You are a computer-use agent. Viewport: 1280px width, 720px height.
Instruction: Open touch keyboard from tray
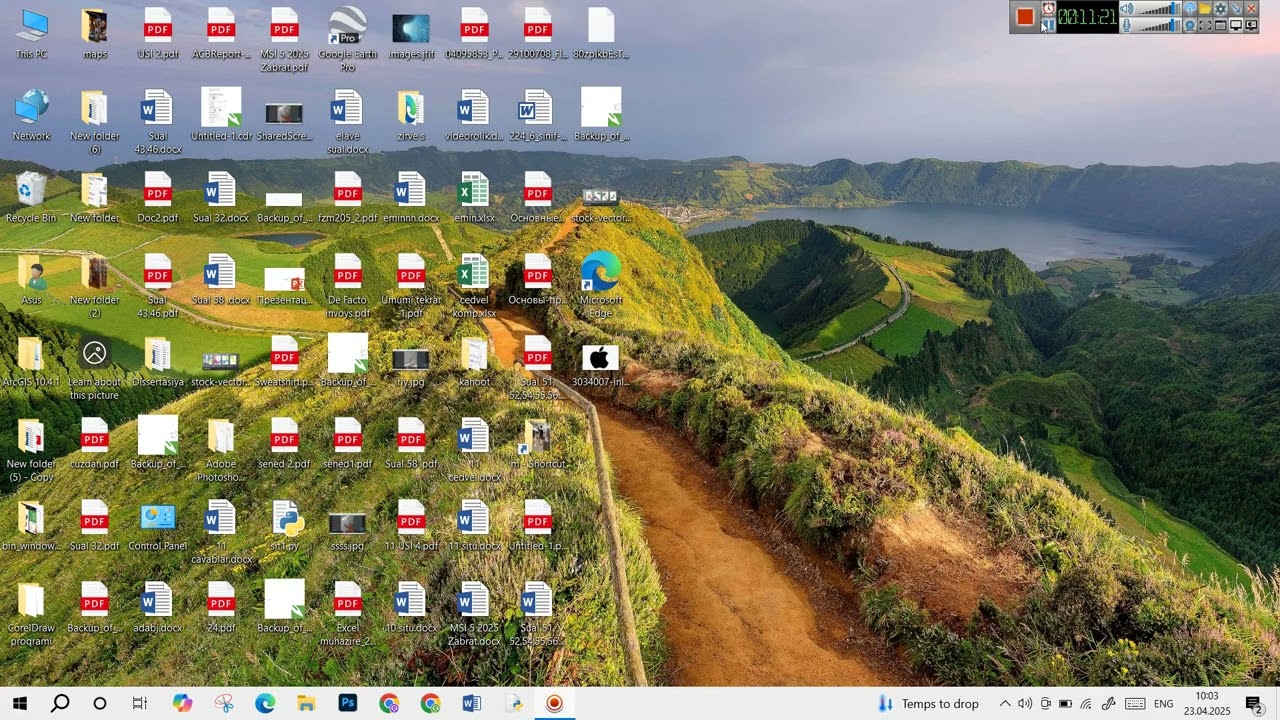click(1135, 703)
